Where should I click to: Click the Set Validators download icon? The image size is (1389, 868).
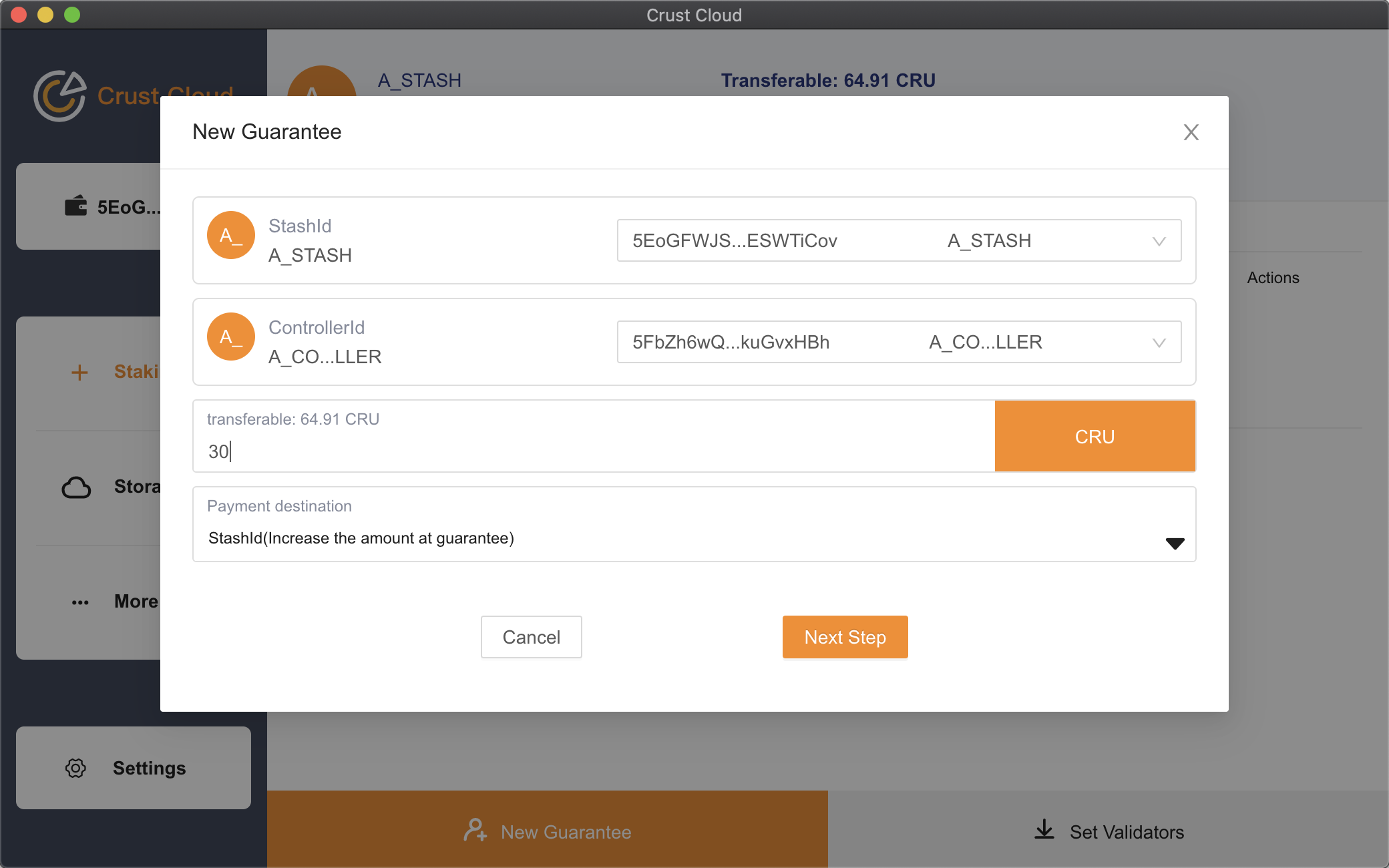[1044, 830]
